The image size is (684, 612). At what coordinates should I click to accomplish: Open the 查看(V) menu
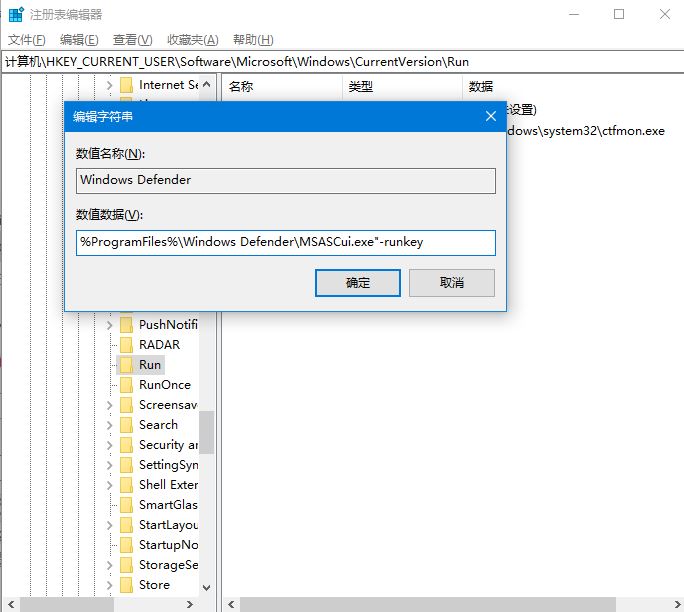coord(133,40)
